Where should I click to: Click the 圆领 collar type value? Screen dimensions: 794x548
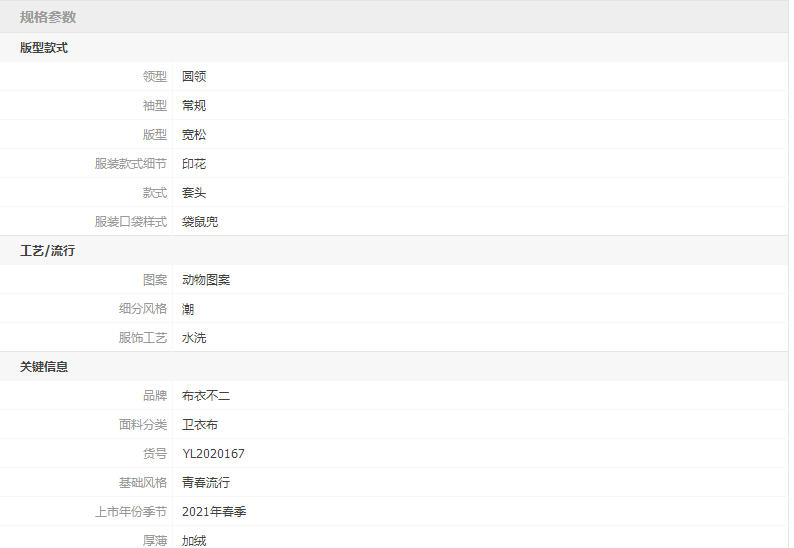(x=194, y=76)
